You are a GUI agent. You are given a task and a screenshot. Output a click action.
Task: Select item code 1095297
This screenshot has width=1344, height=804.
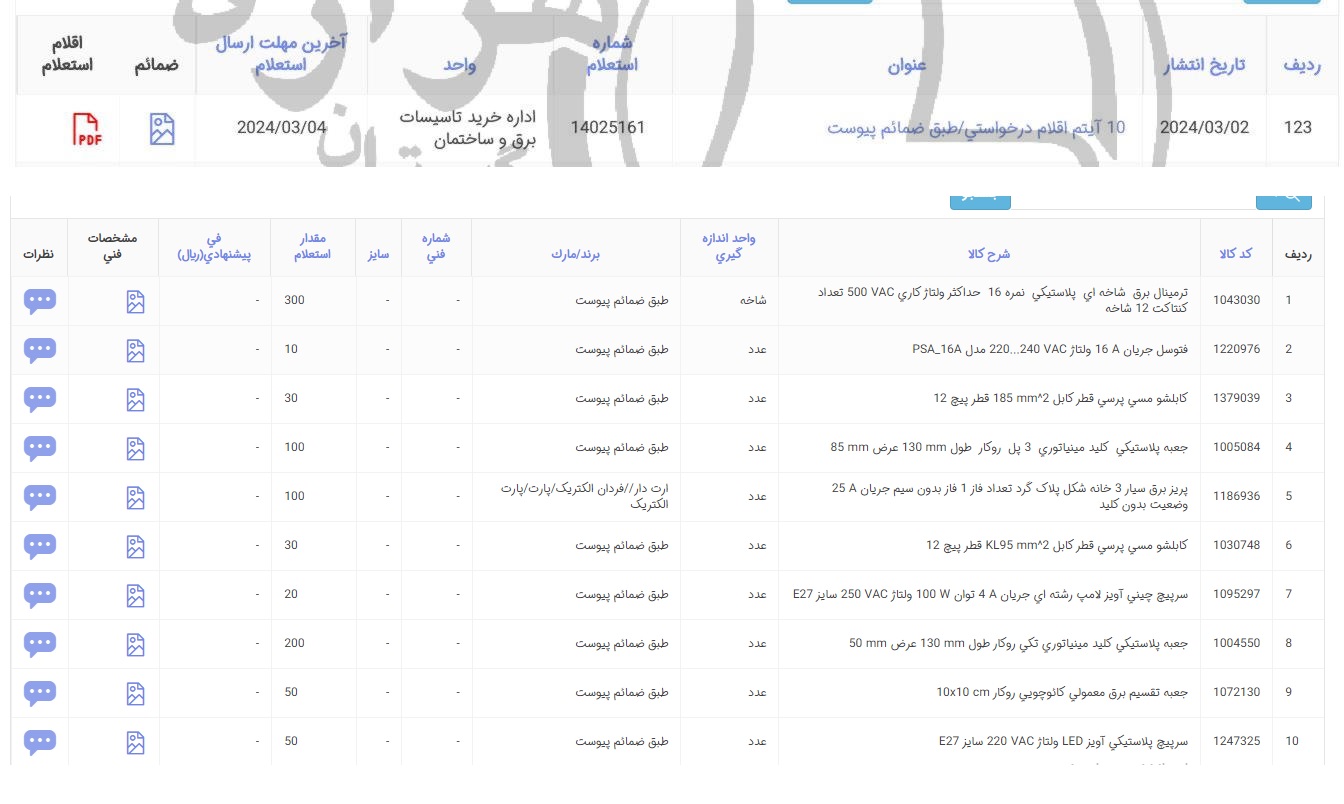[1237, 594]
